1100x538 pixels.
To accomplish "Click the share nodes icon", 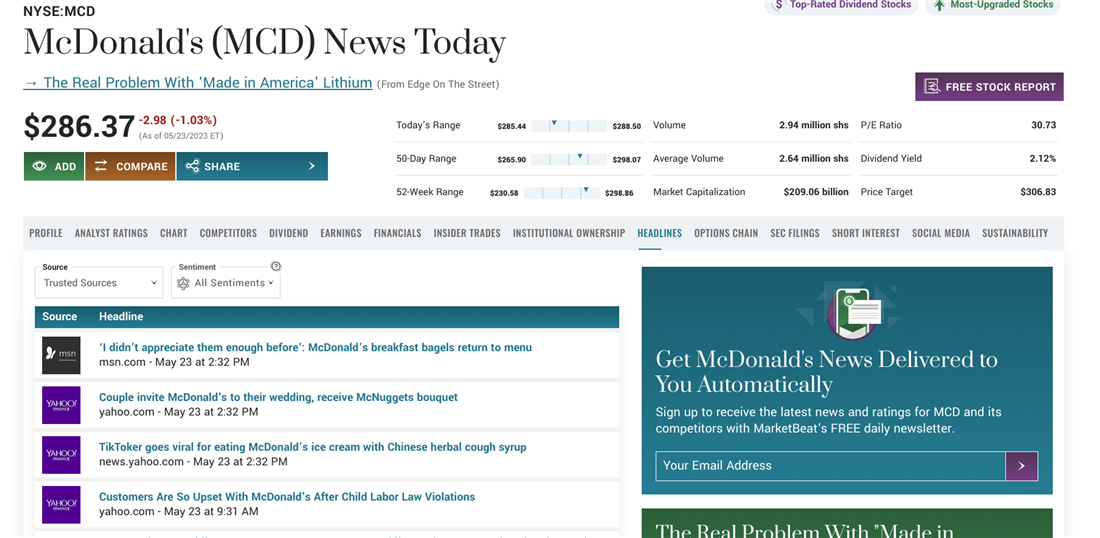I will (192, 166).
